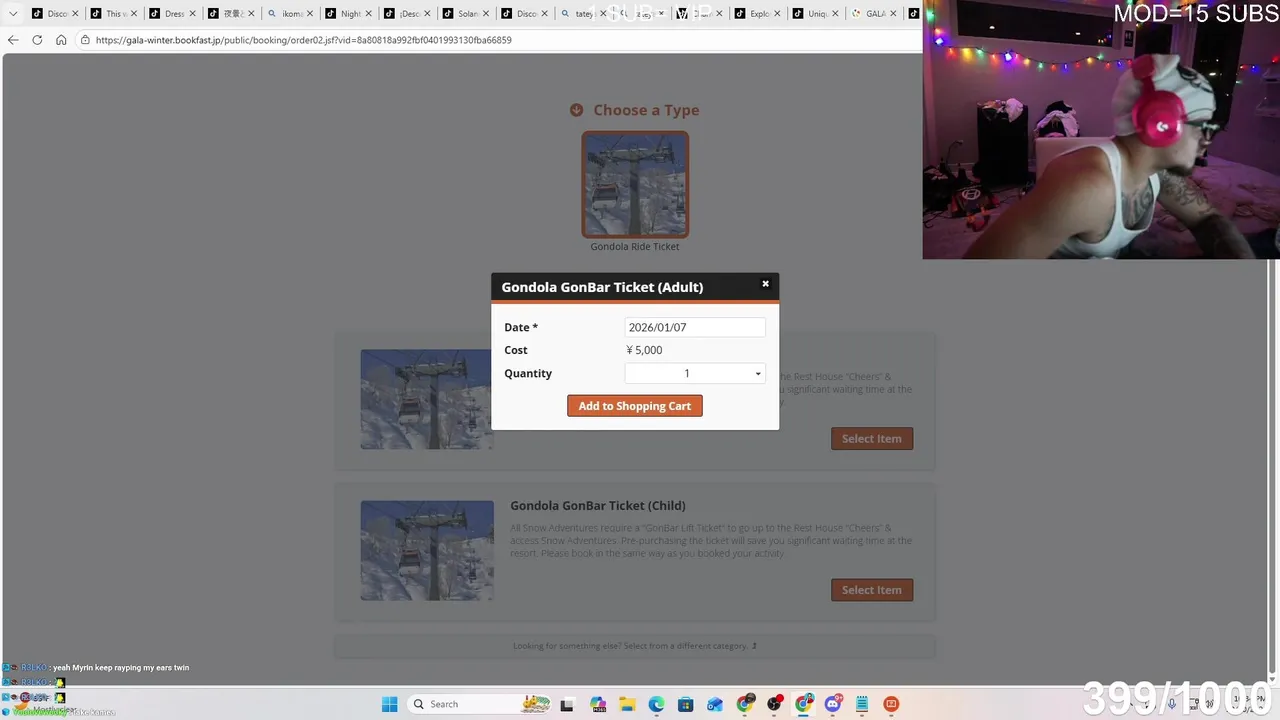Click Select Item for the Child ticket

[x=872, y=590]
